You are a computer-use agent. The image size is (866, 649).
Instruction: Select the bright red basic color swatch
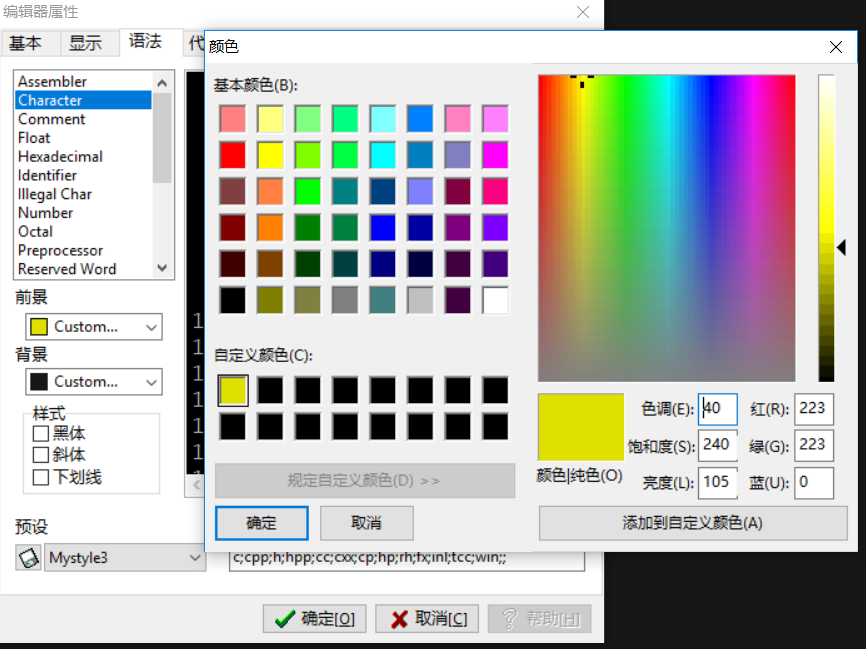[233, 155]
